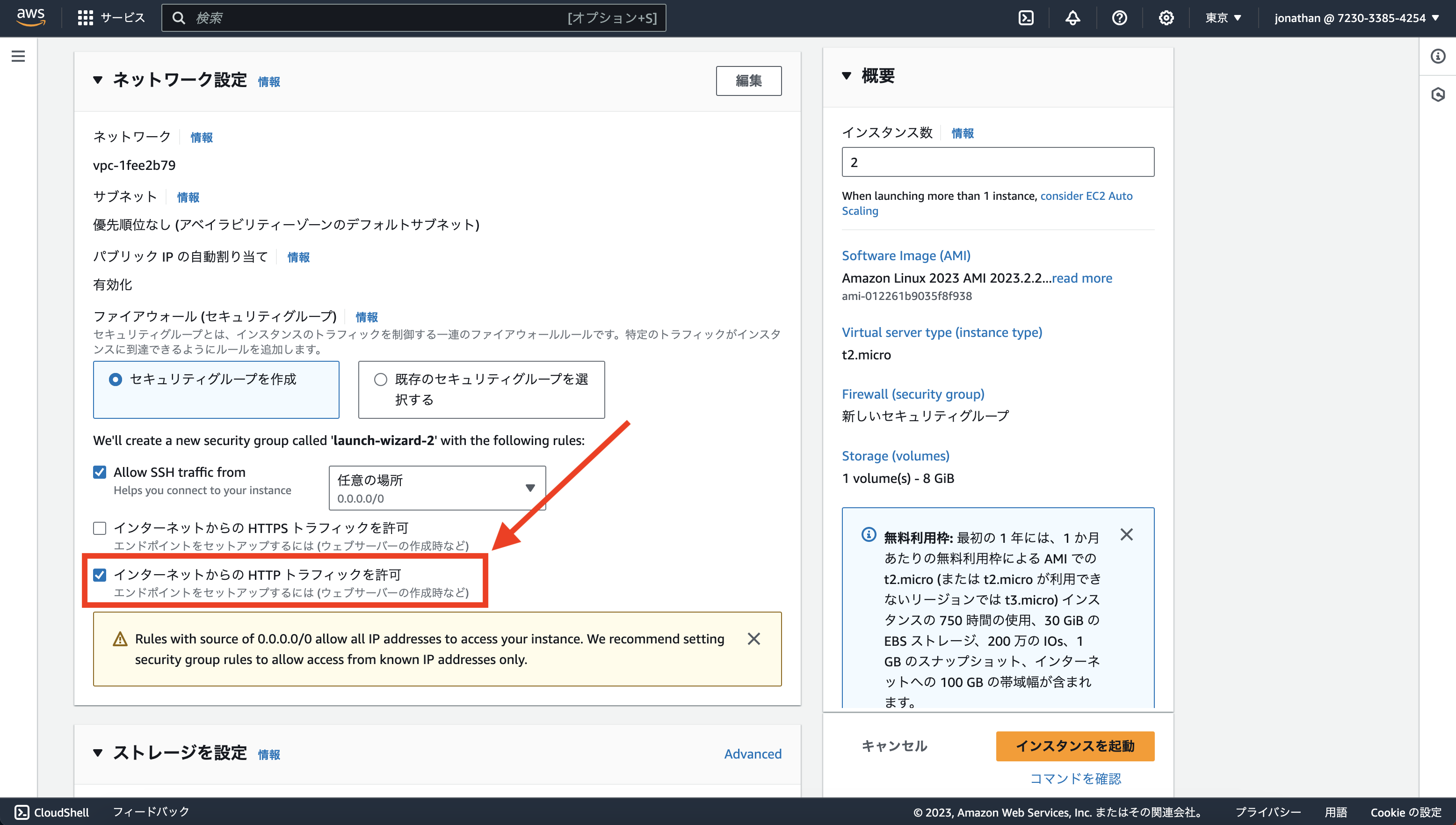The height and width of the screenshot is (825, 1456).
Task: Open 用語 footer link
Action: tap(1335, 812)
